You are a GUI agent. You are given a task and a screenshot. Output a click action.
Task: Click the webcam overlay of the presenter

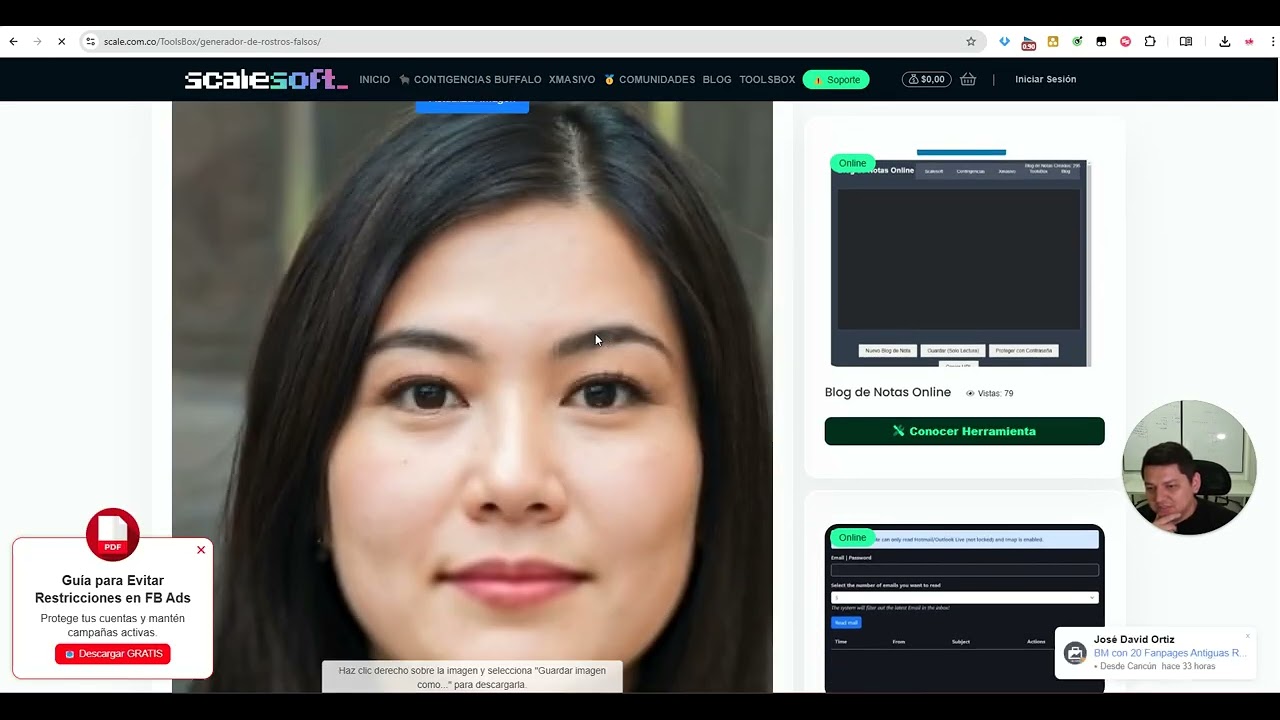pos(1188,467)
